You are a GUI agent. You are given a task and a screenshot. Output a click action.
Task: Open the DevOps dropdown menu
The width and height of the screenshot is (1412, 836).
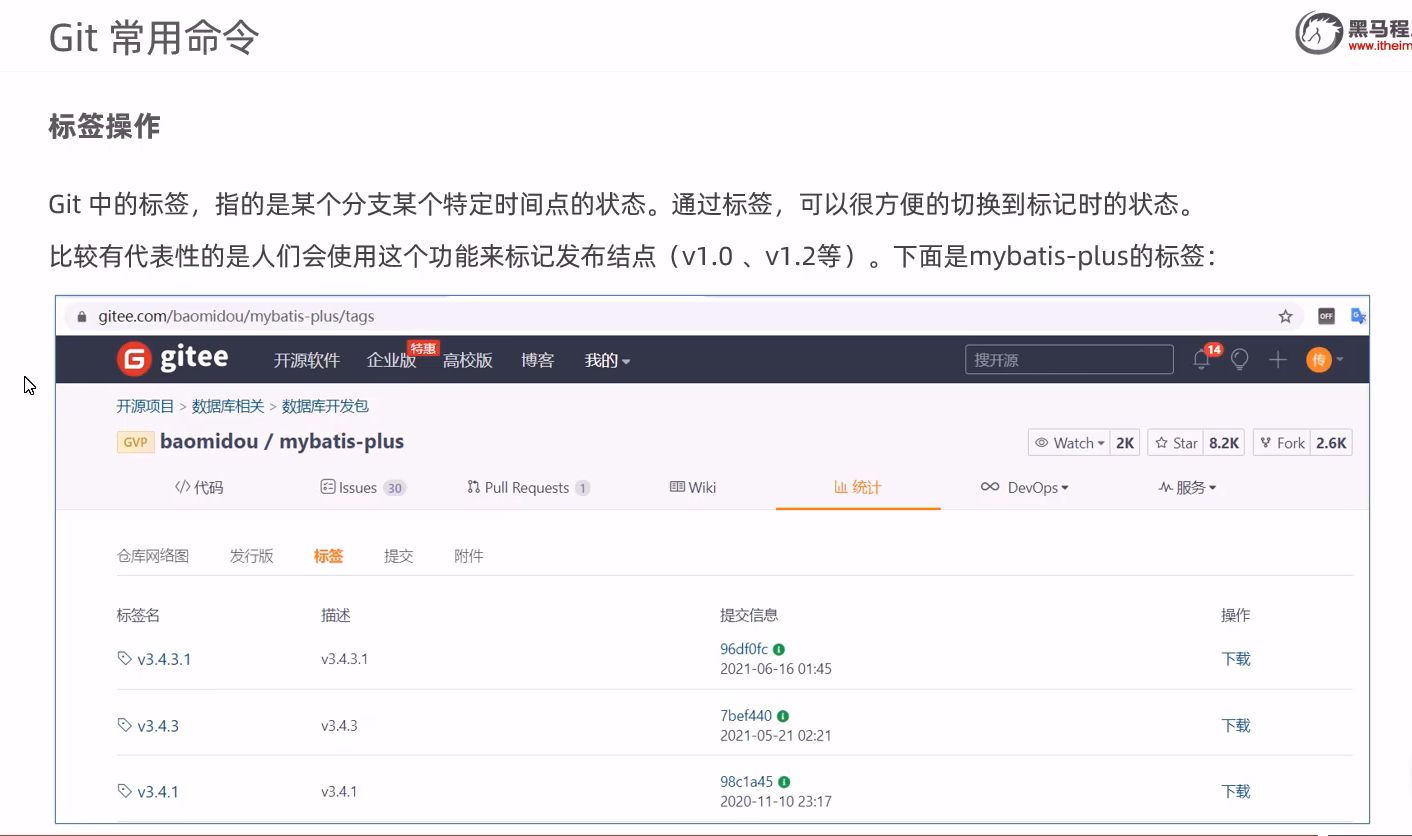point(1025,487)
